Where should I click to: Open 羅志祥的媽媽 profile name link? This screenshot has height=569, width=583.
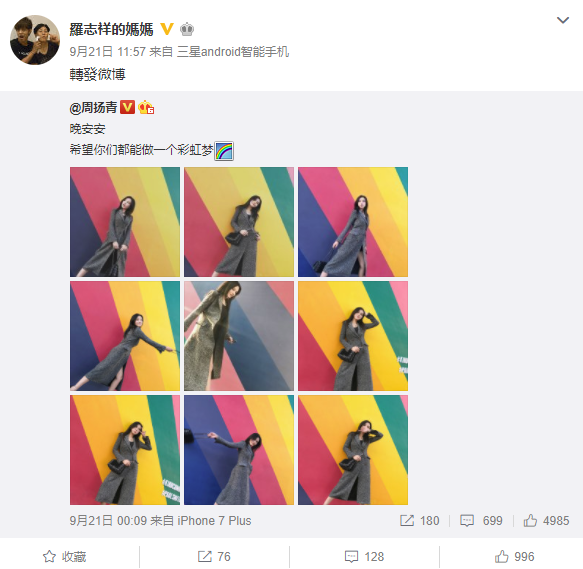click(111, 29)
